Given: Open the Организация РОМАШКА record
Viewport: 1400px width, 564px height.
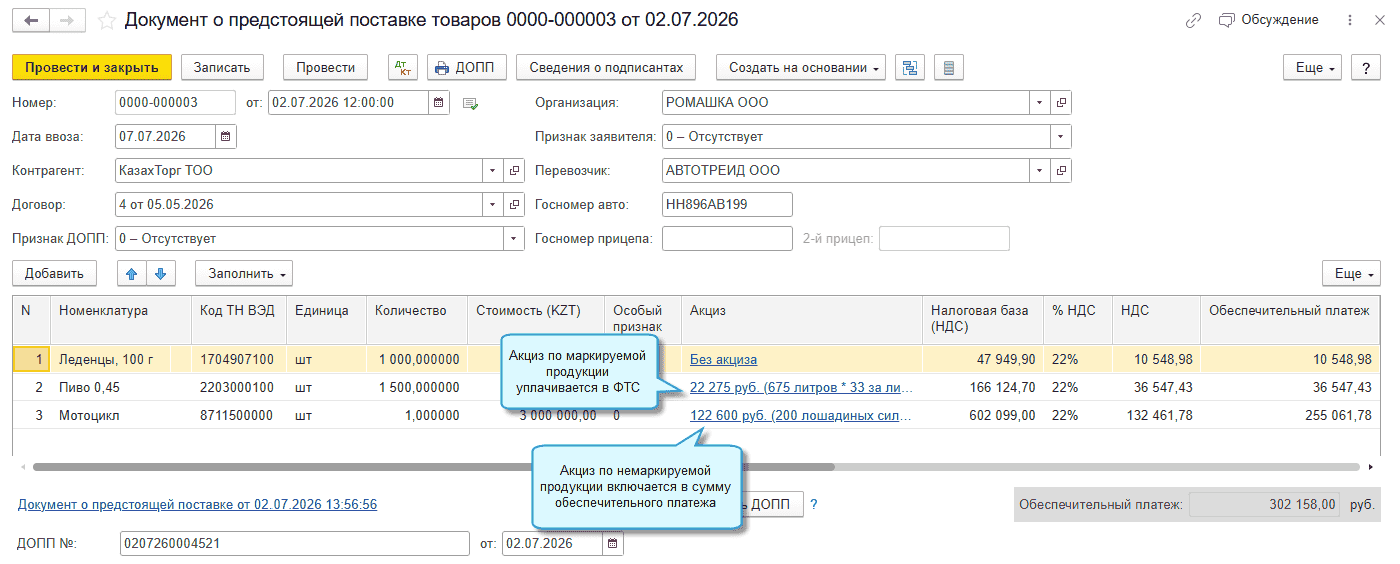Looking at the screenshot, I should pos(1061,102).
